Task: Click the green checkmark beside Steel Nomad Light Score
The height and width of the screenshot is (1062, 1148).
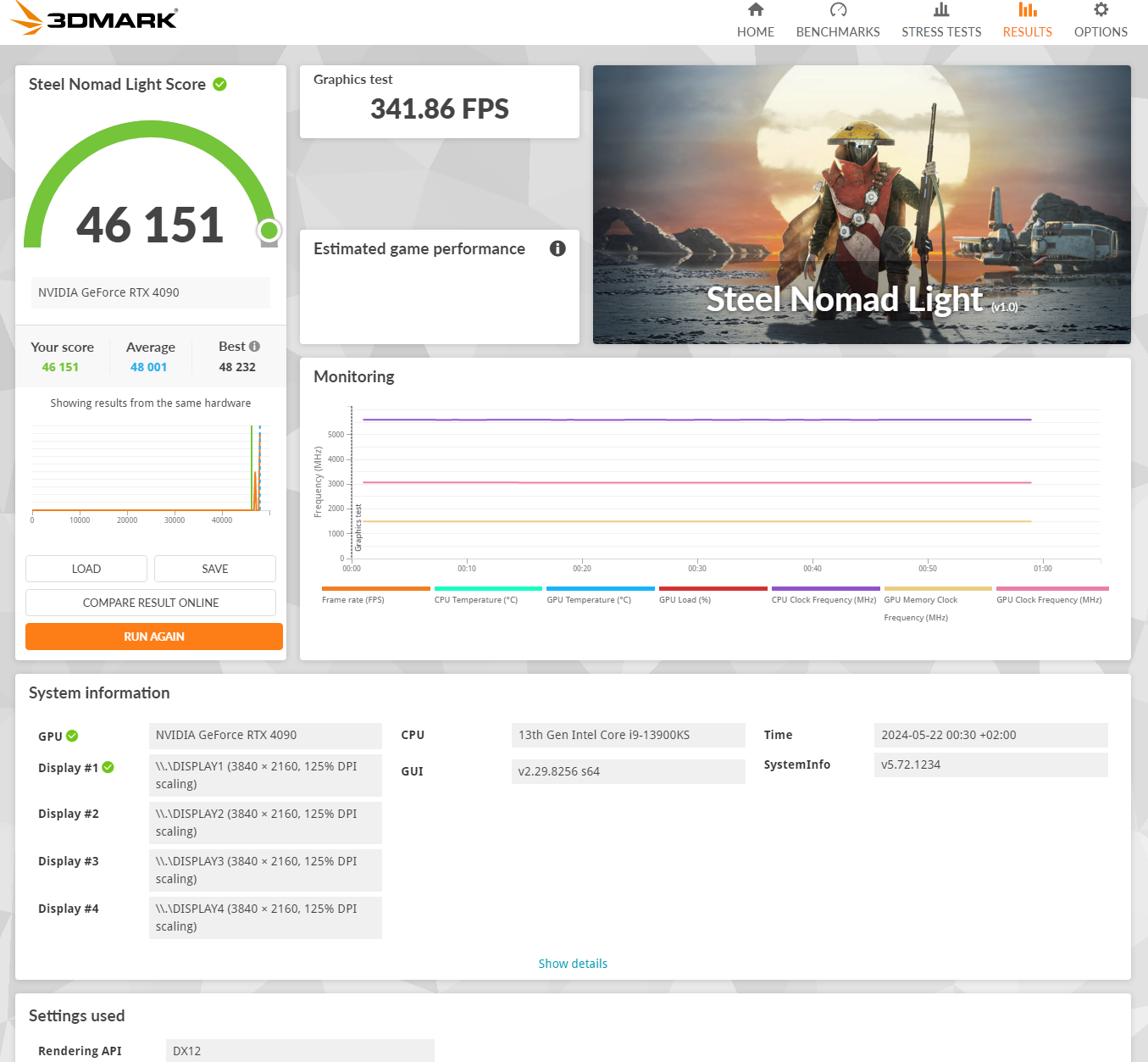Action: (x=219, y=84)
